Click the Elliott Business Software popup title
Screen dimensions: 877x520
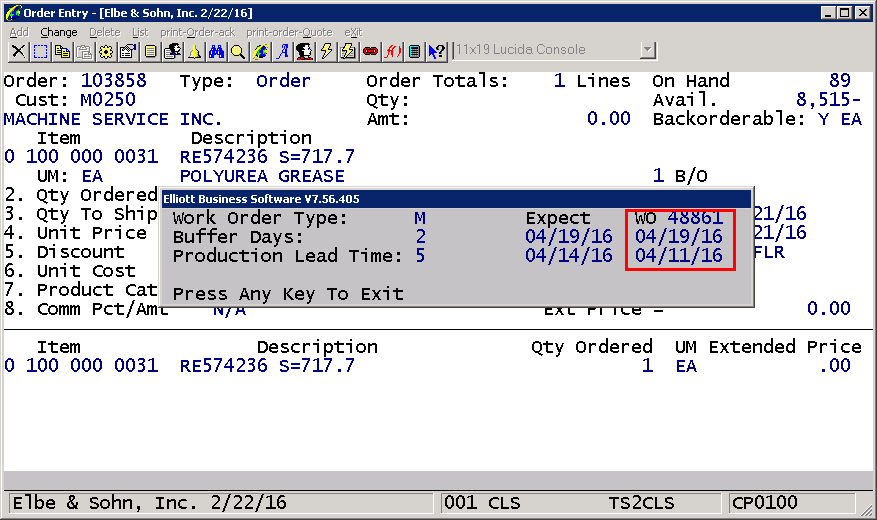pos(261,199)
